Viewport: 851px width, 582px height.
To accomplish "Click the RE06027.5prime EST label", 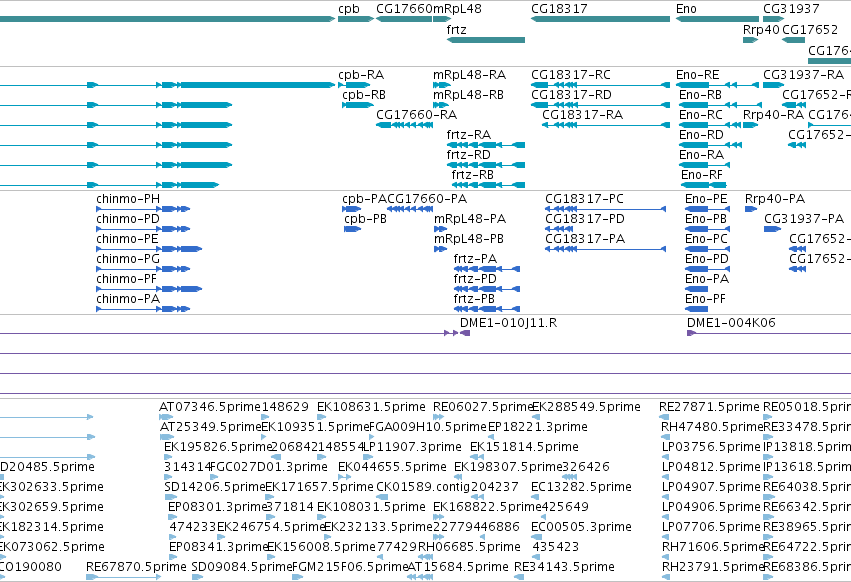I will 482,407.
